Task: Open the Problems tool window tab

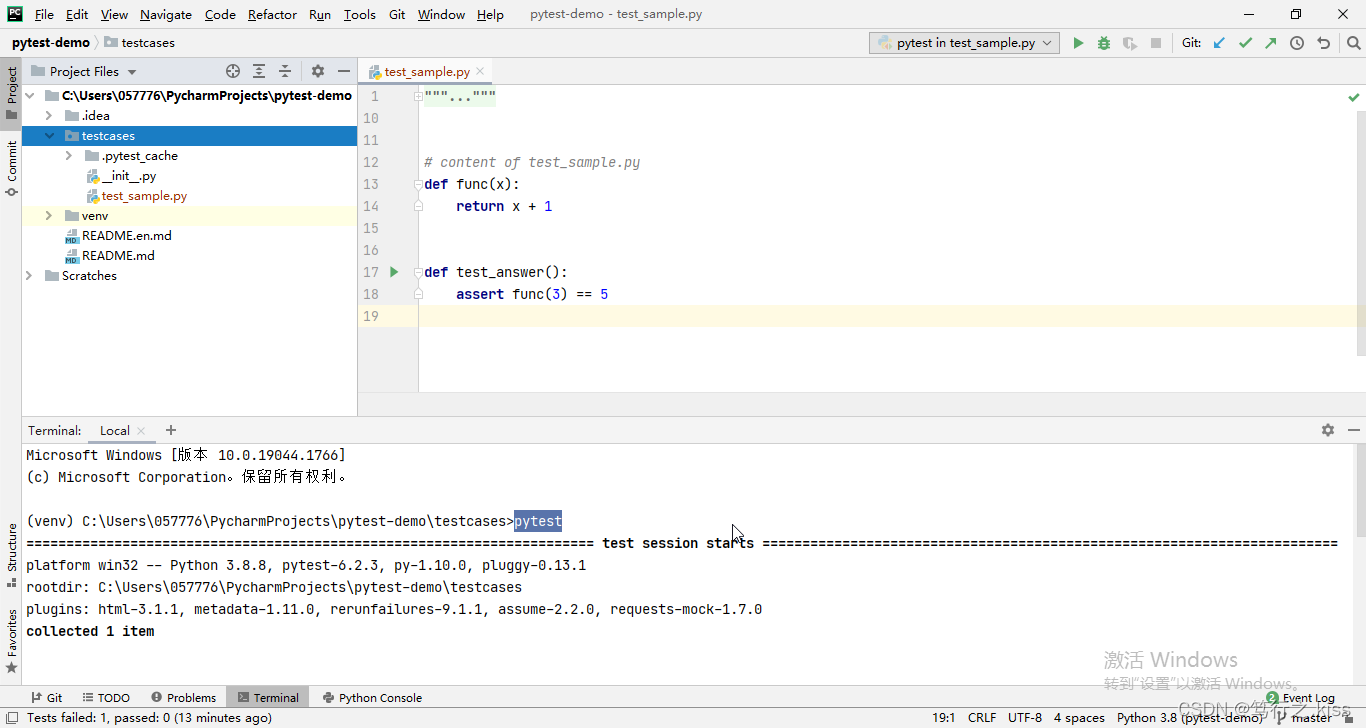Action: [183, 697]
